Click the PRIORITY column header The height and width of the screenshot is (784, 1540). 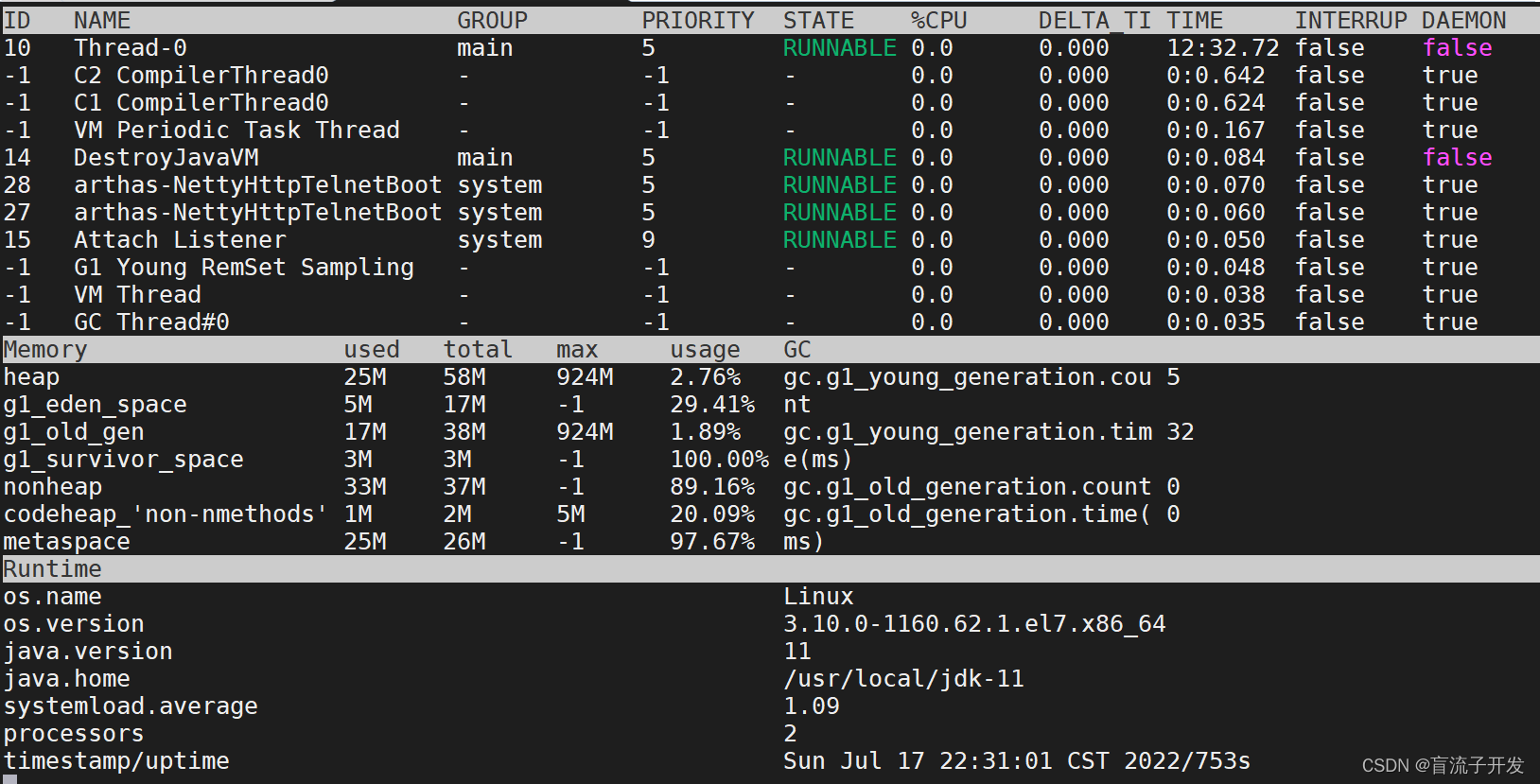(698, 20)
